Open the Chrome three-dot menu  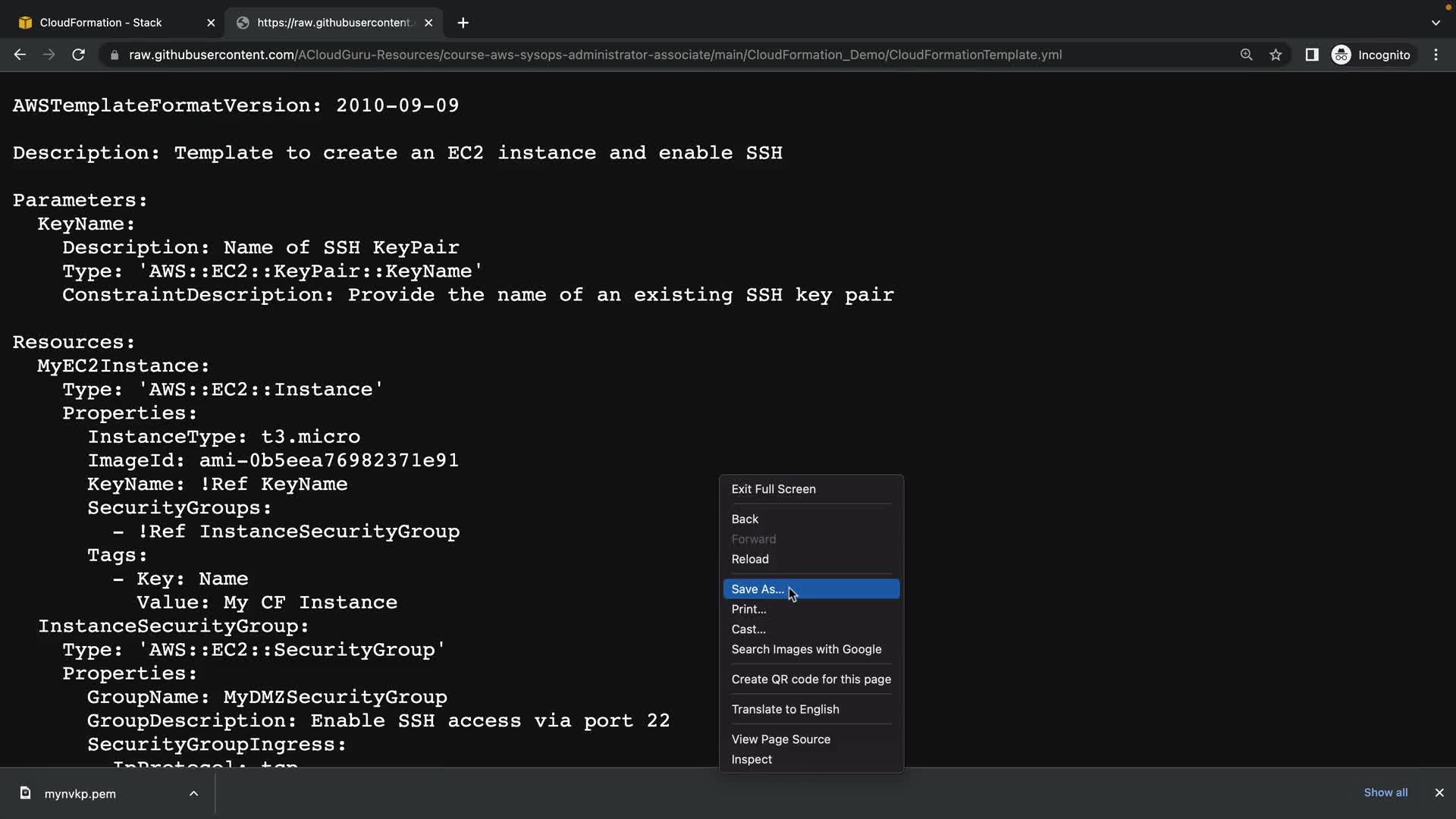[1436, 55]
